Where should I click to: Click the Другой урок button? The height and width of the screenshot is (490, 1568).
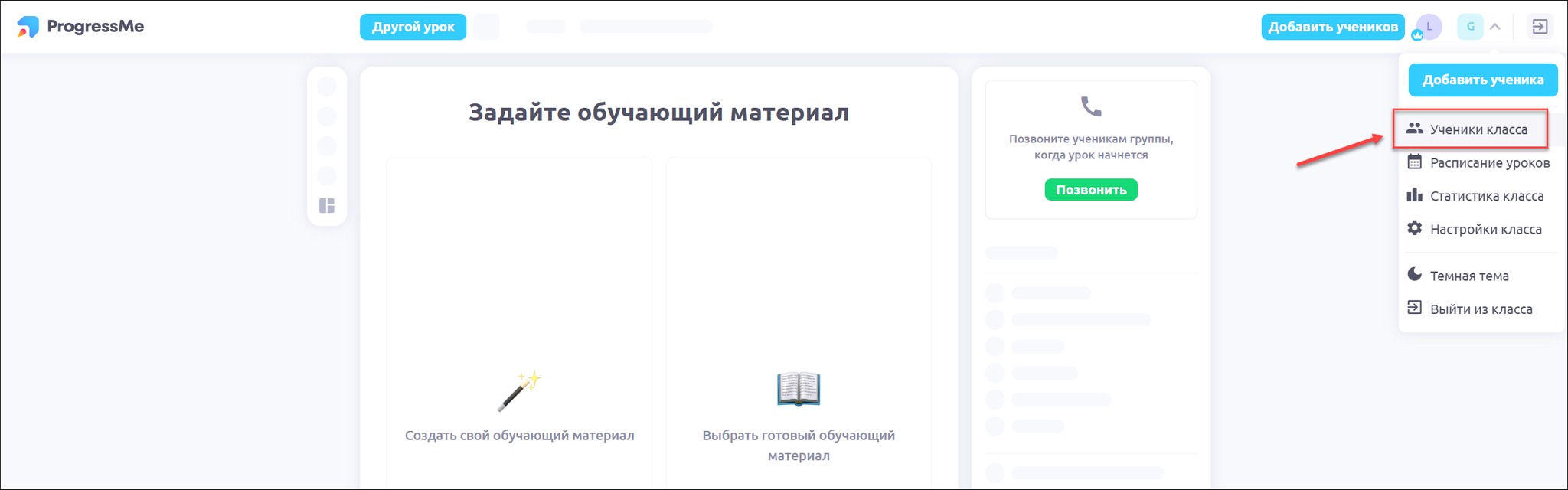pos(413,27)
